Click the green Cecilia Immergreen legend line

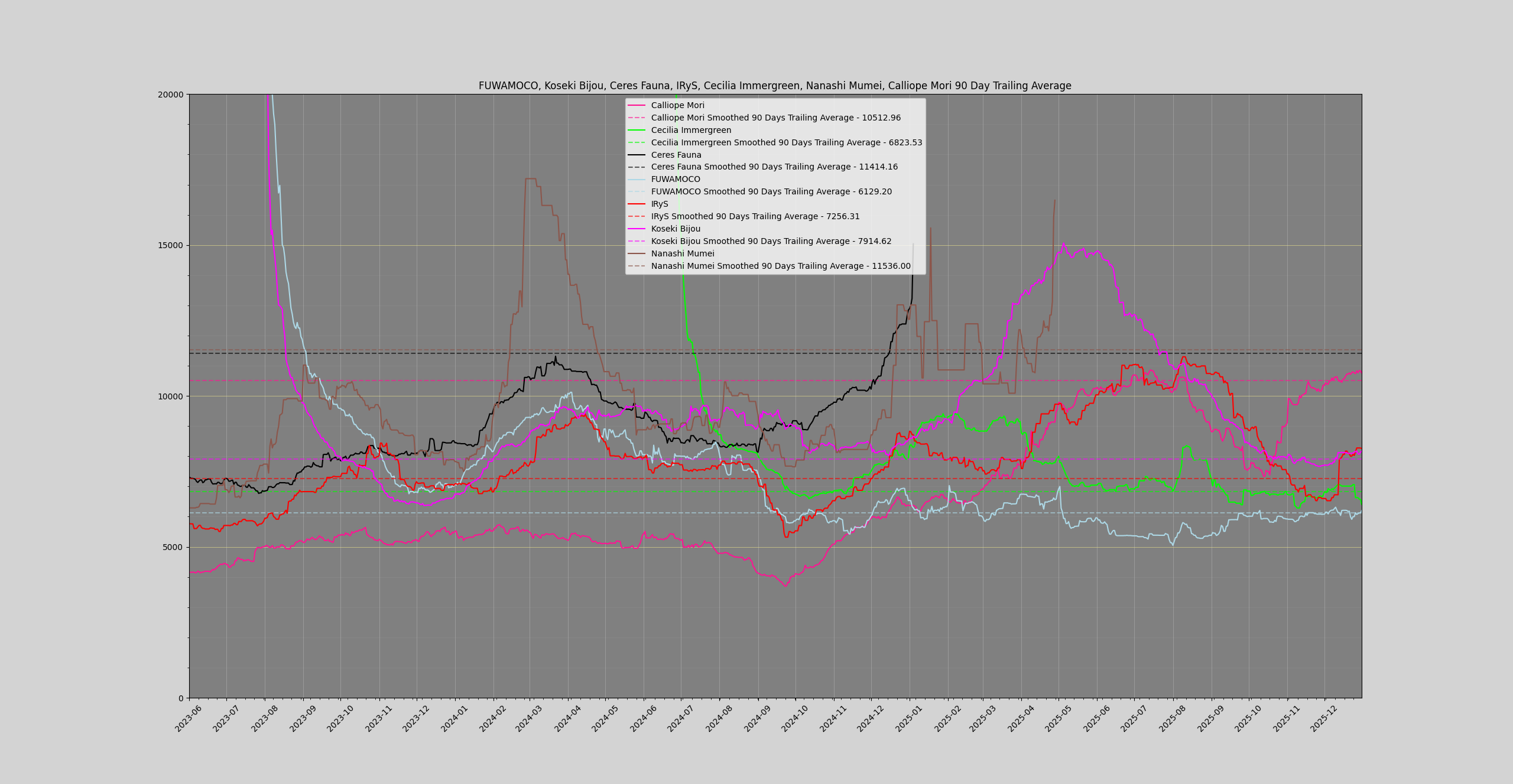click(637, 130)
